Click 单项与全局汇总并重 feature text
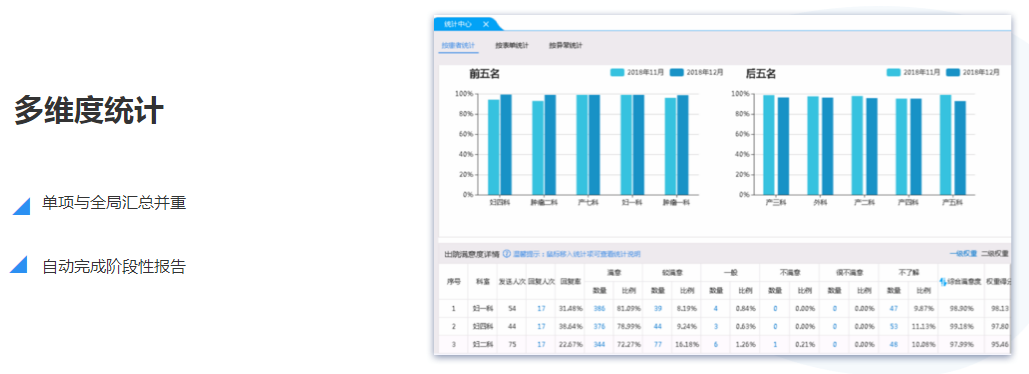The width and height of the screenshot is (1029, 374). pos(114,203)
